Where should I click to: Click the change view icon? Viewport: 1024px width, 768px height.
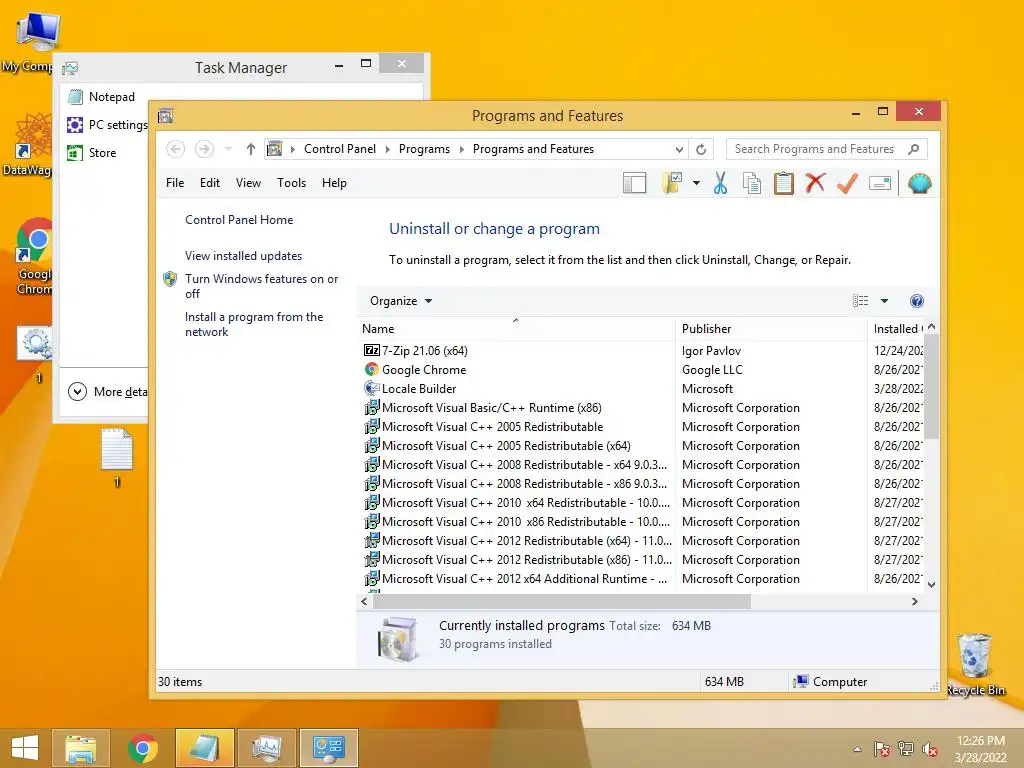860,301
